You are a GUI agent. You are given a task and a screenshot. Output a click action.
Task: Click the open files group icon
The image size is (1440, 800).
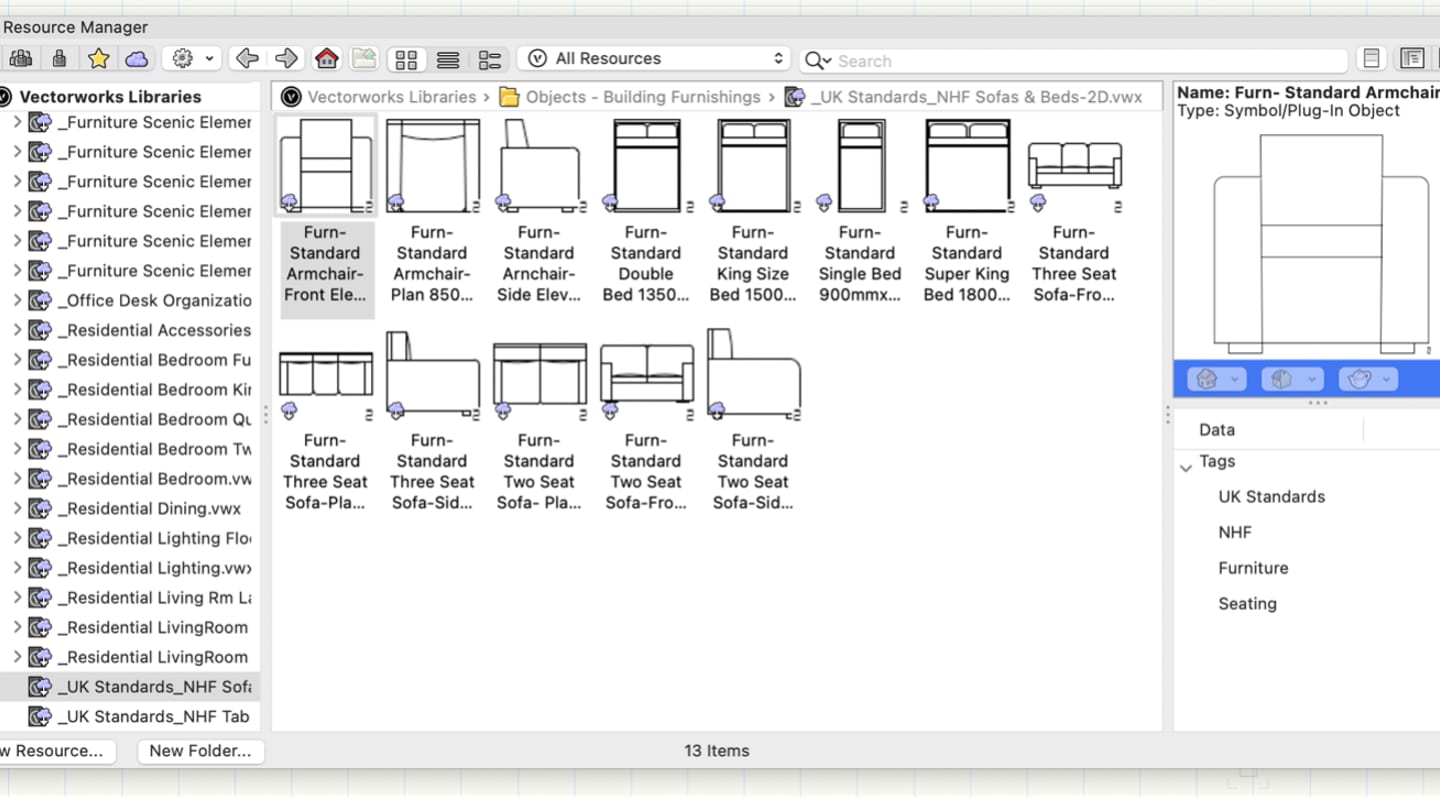click(20, 59)
